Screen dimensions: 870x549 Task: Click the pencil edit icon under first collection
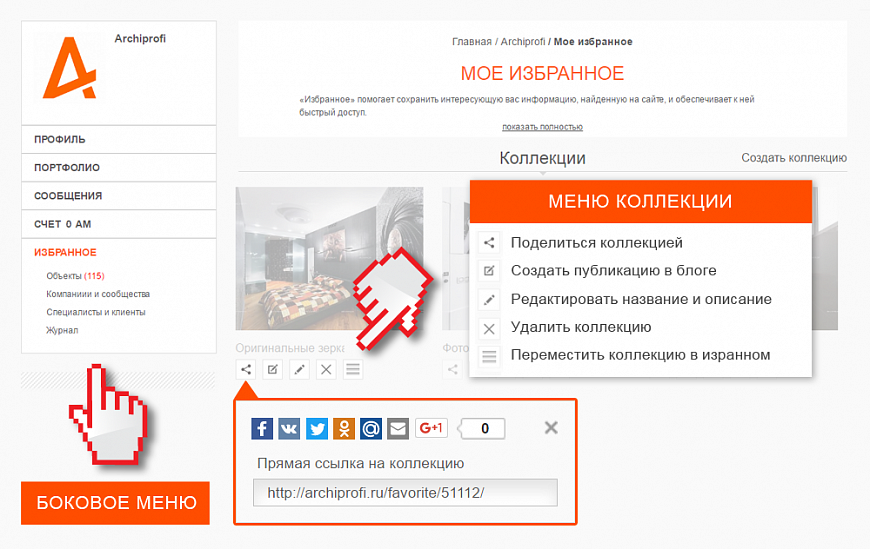[299, 369]
